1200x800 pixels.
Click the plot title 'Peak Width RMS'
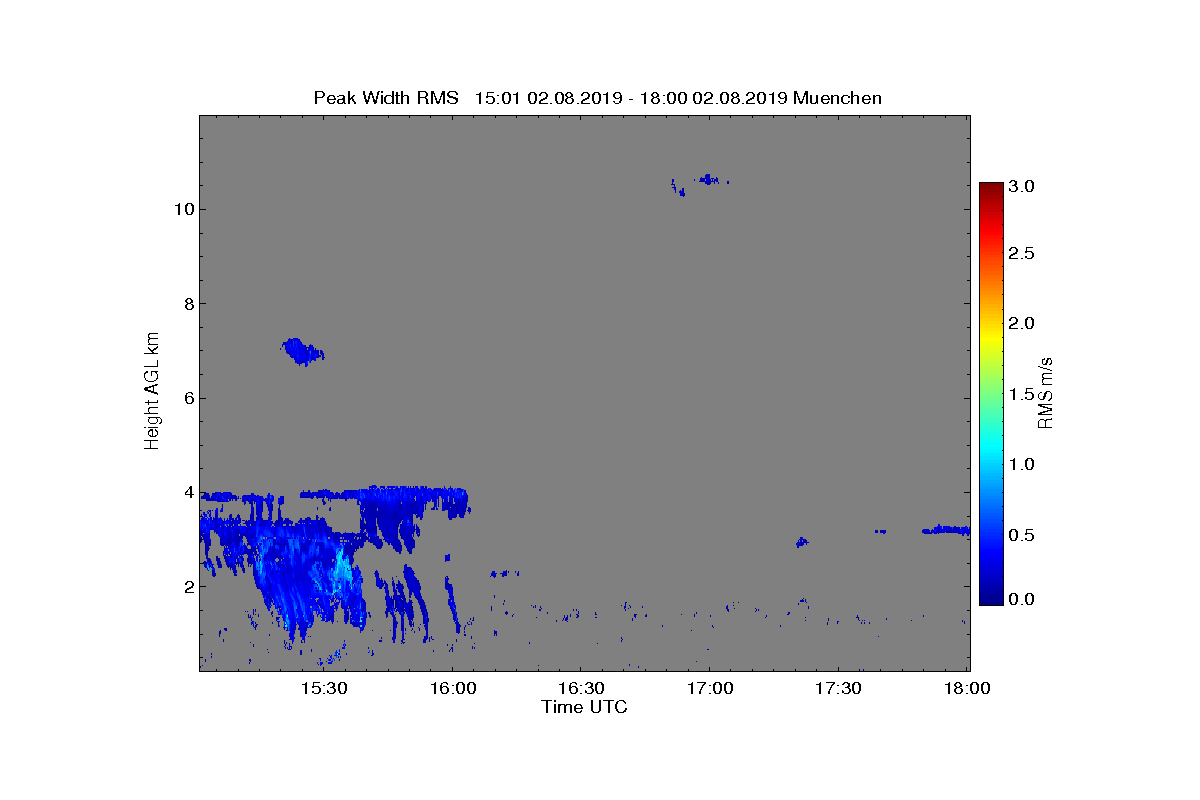(386, 98)
